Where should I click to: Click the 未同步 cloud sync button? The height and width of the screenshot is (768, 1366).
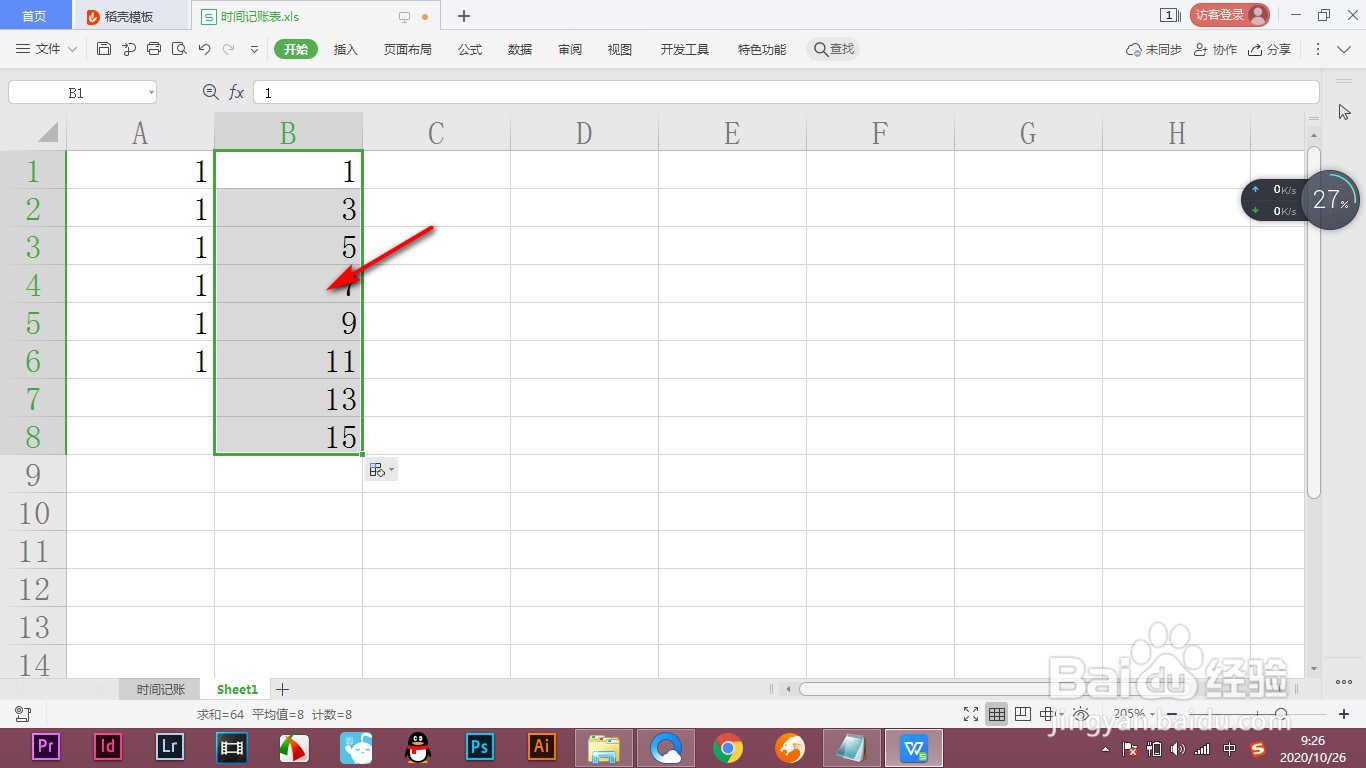point(1154,49)
